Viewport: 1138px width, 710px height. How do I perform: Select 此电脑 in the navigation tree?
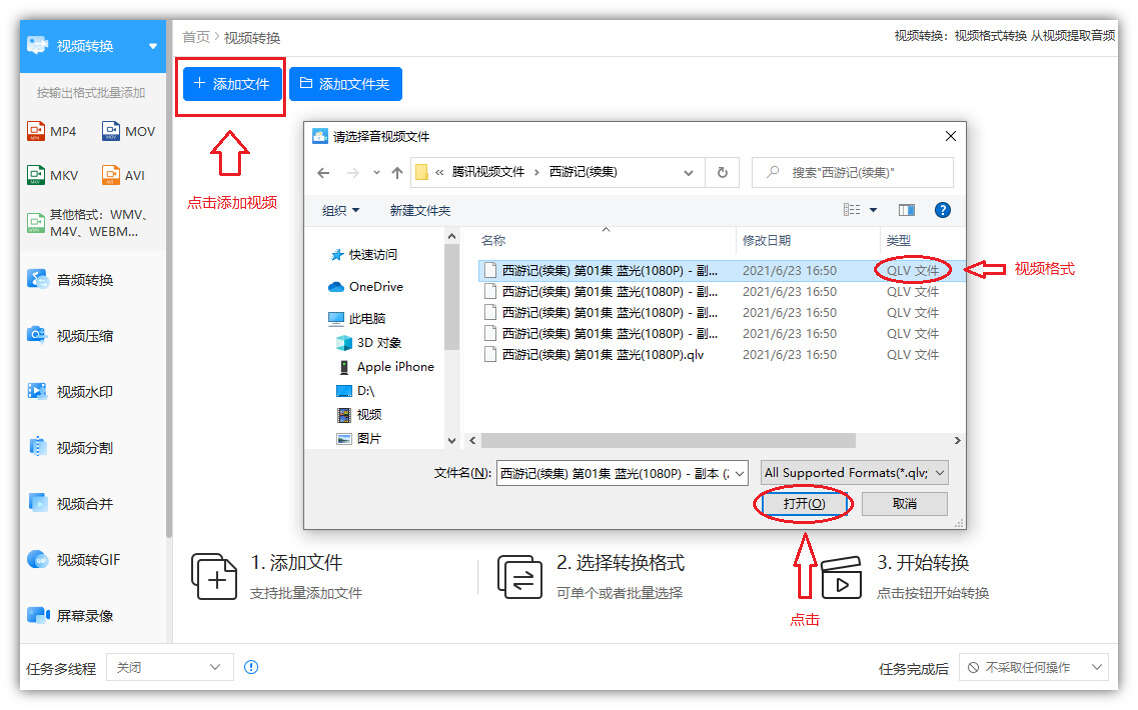coord(356,319)
